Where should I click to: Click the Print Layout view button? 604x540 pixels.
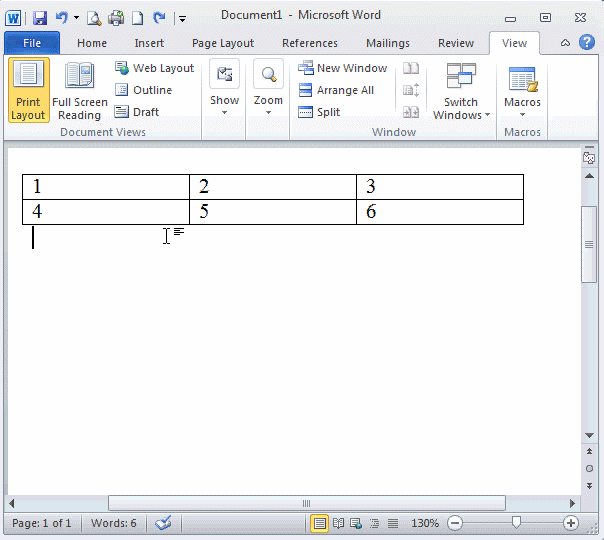click(x=28, y=90)
